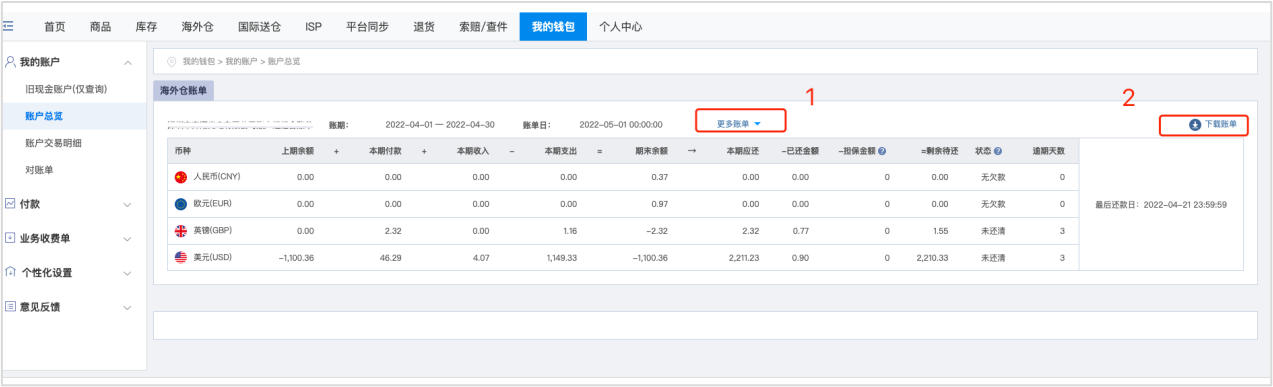Click the 我的账户 sidebar heading label
The image size is (1273, 387).
click(40, 62)
